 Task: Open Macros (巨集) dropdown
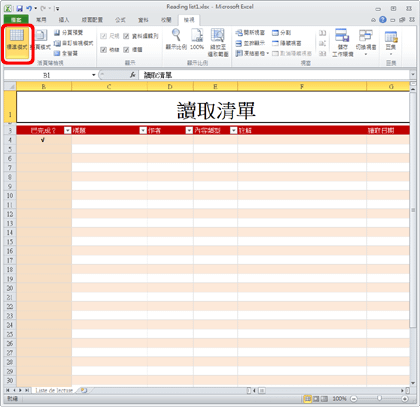391,42
